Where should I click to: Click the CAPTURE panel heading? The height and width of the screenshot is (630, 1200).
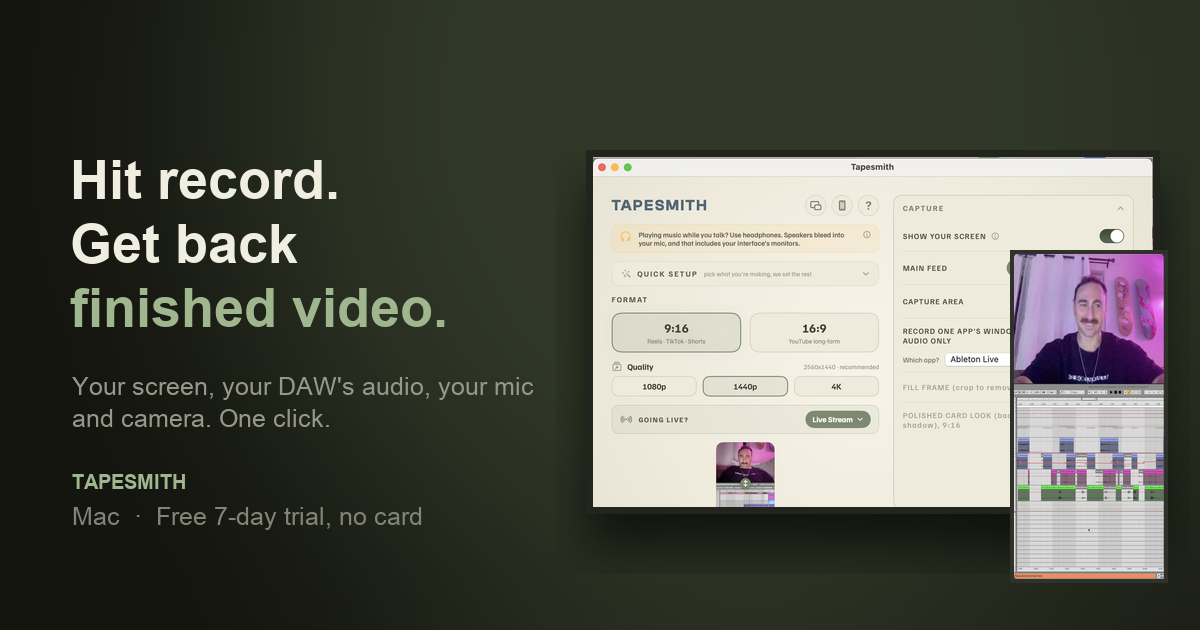923,209
